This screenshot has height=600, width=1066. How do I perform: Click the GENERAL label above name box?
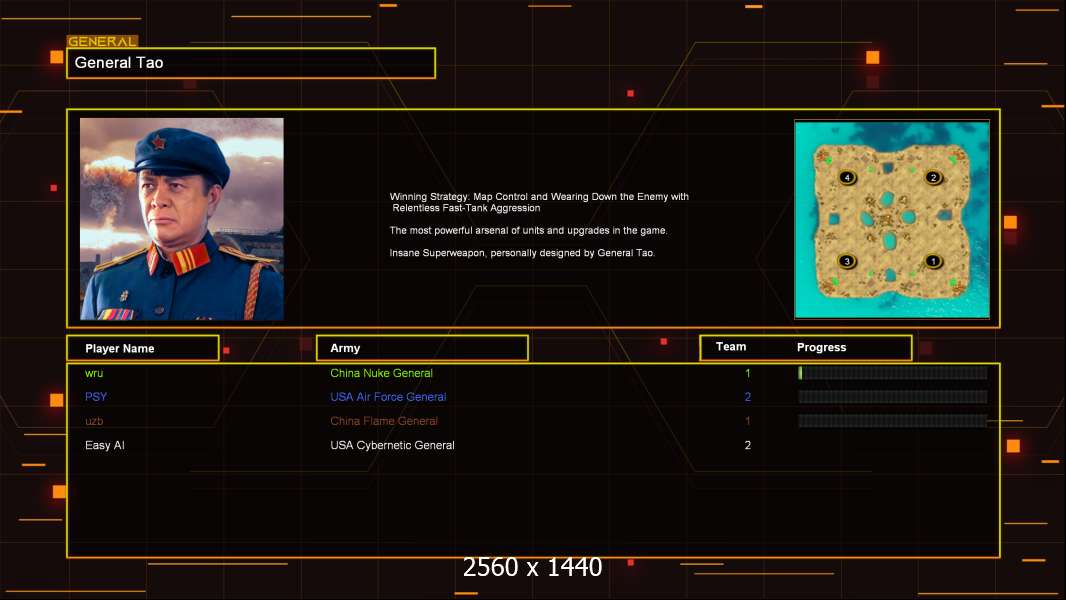(x=102, y=41)
